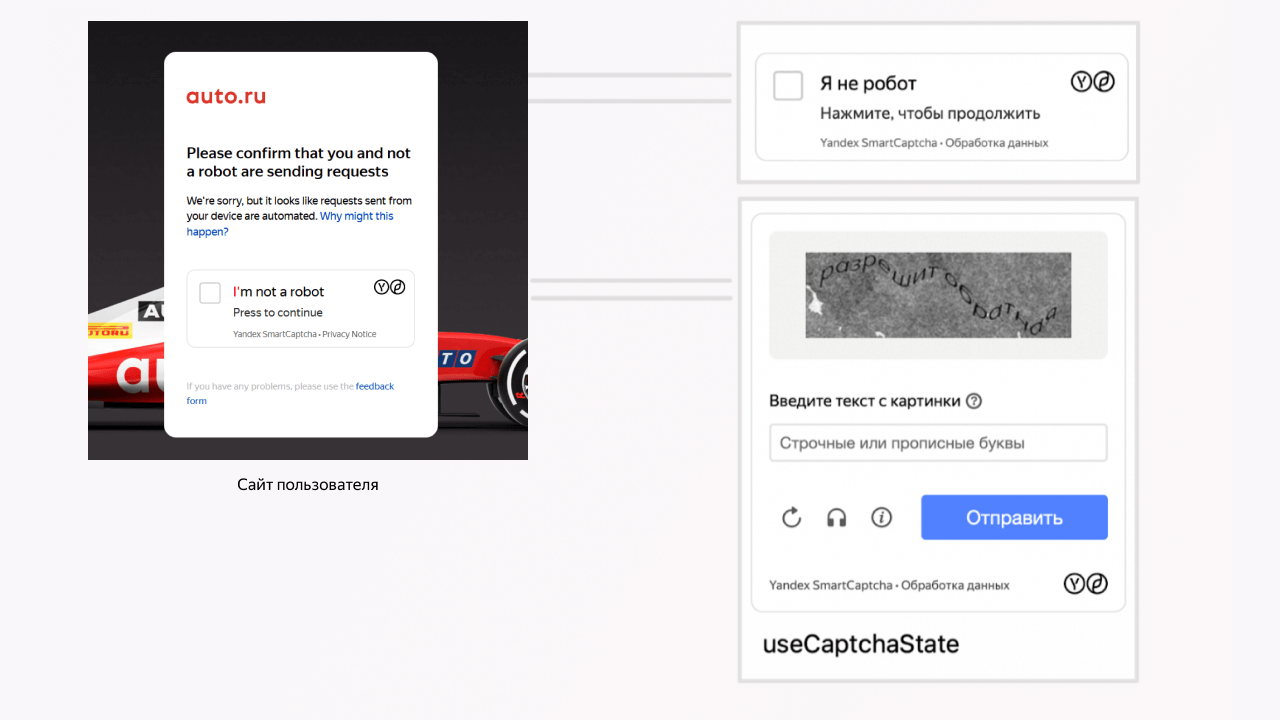
Task: Focus the 'Строчные или прописные буквы' text field
Action: click(938, 443)
